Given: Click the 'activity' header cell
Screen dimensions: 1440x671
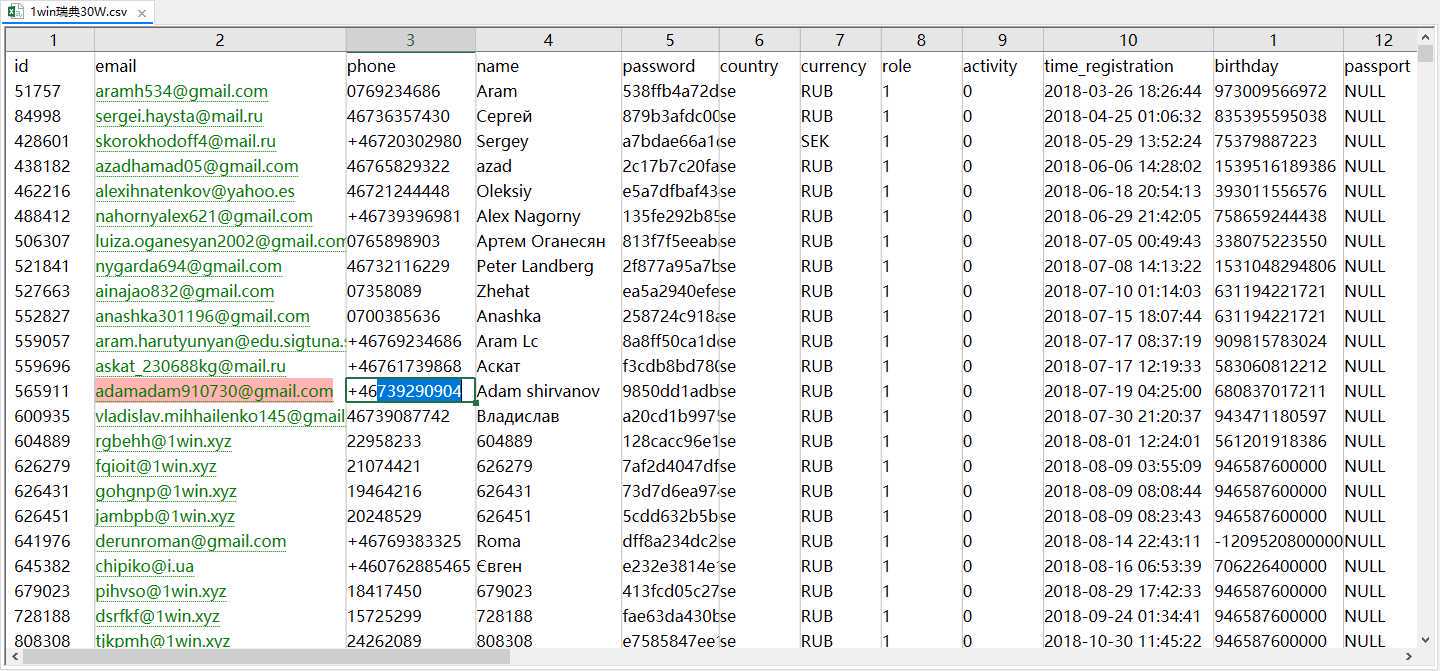Looking at the screenshot, I should (1002, 66).
